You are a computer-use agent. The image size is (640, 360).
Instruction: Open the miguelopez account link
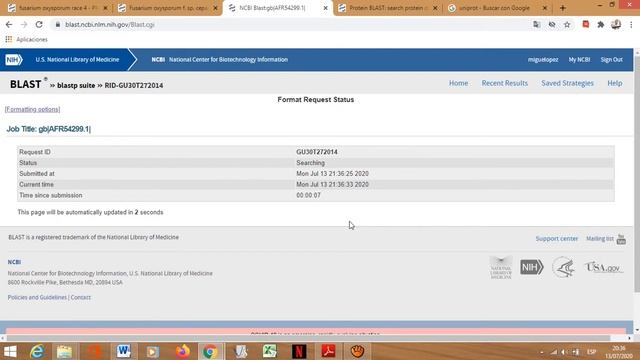[543, 60]
